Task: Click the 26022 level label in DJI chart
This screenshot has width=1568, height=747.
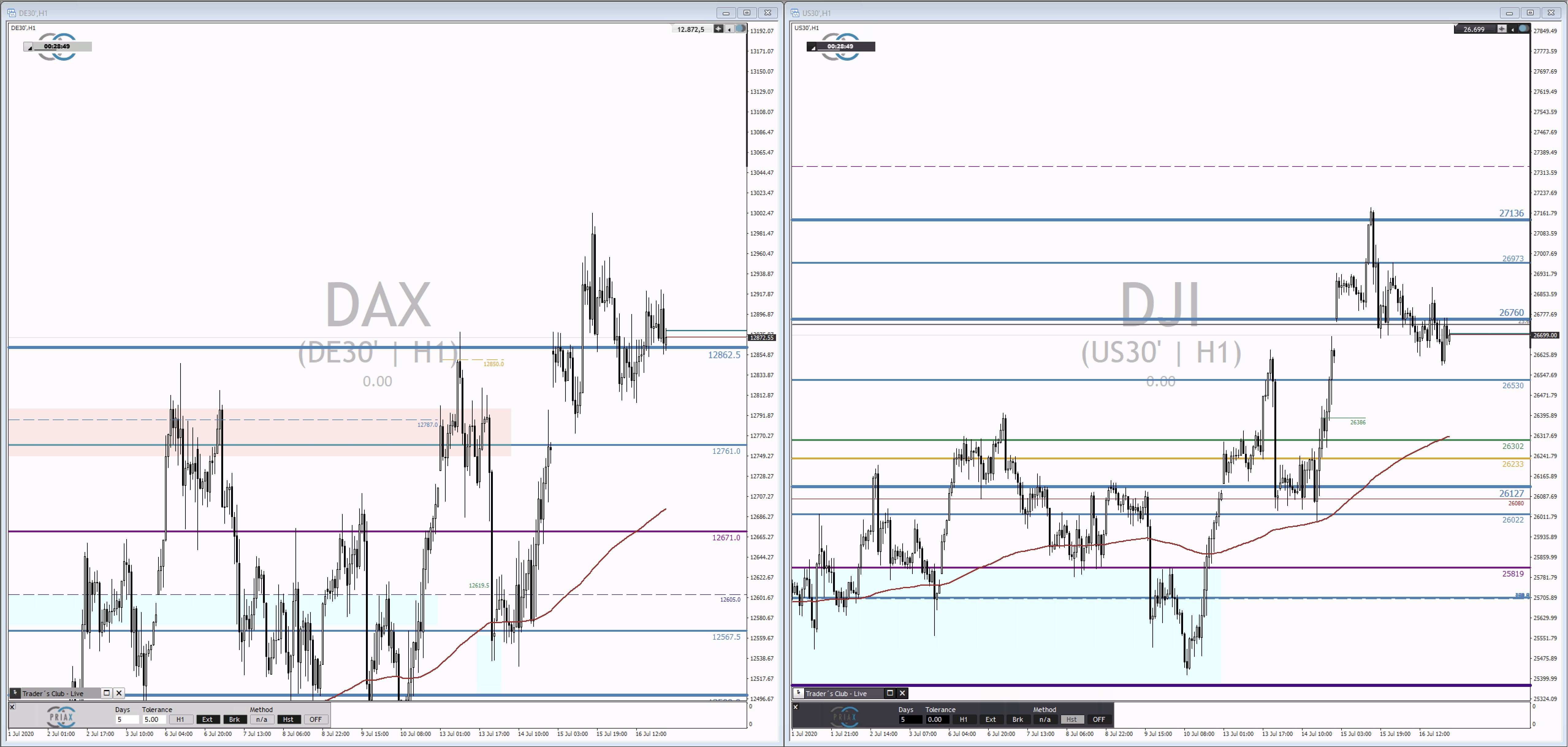Action: pyautogui.click(x=1513, y=520)
